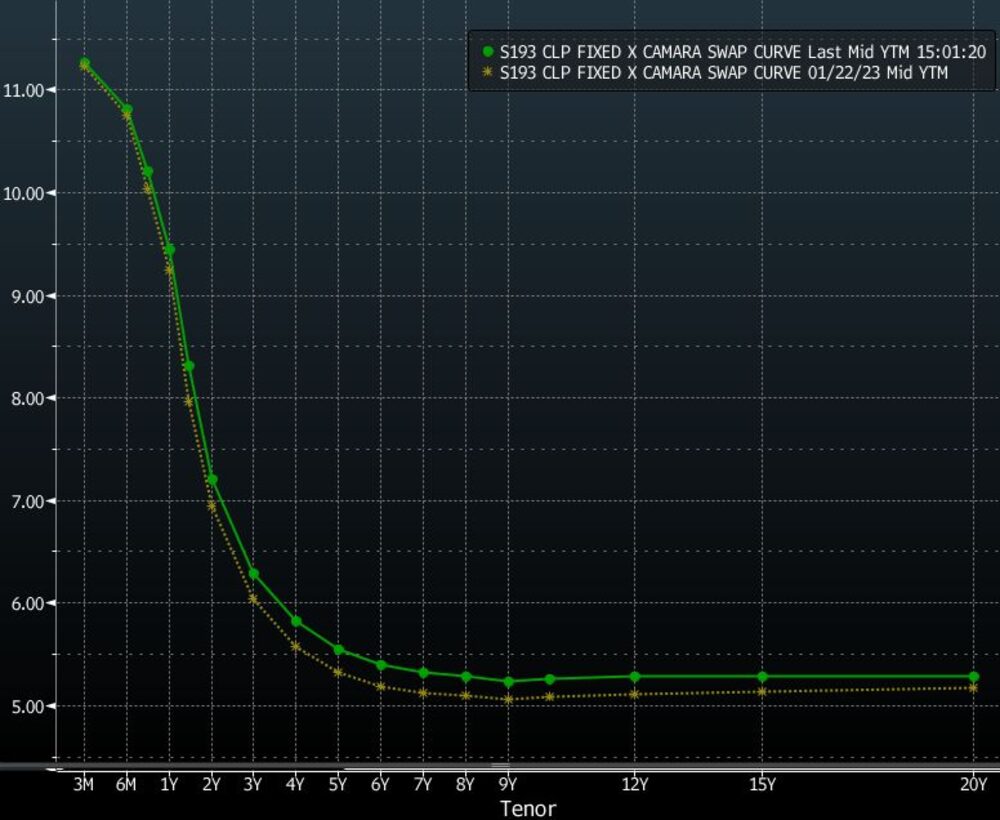Screen dimensions: 1000x820
Task: Click the yellow dotted curve marker at 20Y
Action: point(974,688)
